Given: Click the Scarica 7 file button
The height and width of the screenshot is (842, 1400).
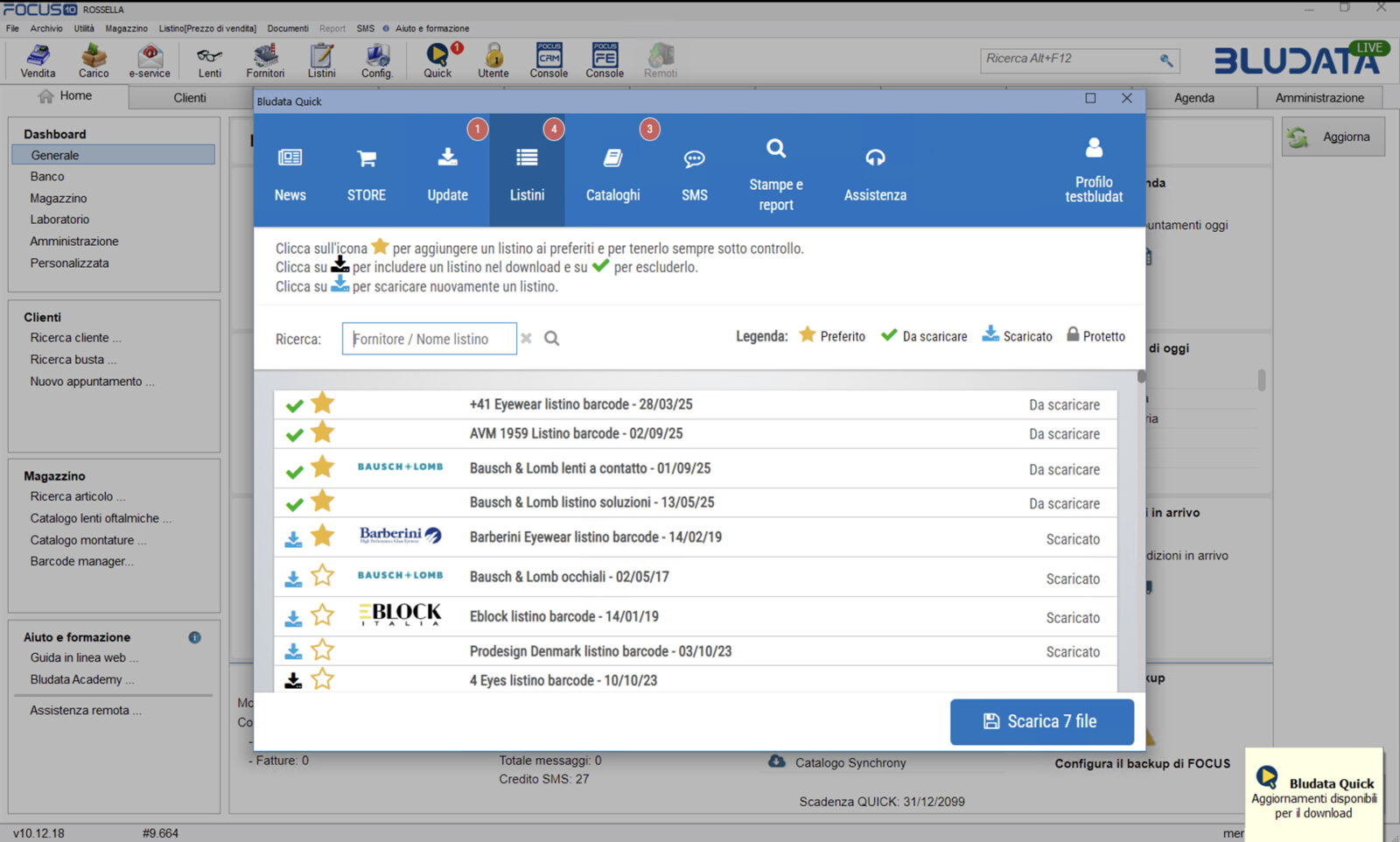Looking at the screenshot, I should click(1041, 721).
